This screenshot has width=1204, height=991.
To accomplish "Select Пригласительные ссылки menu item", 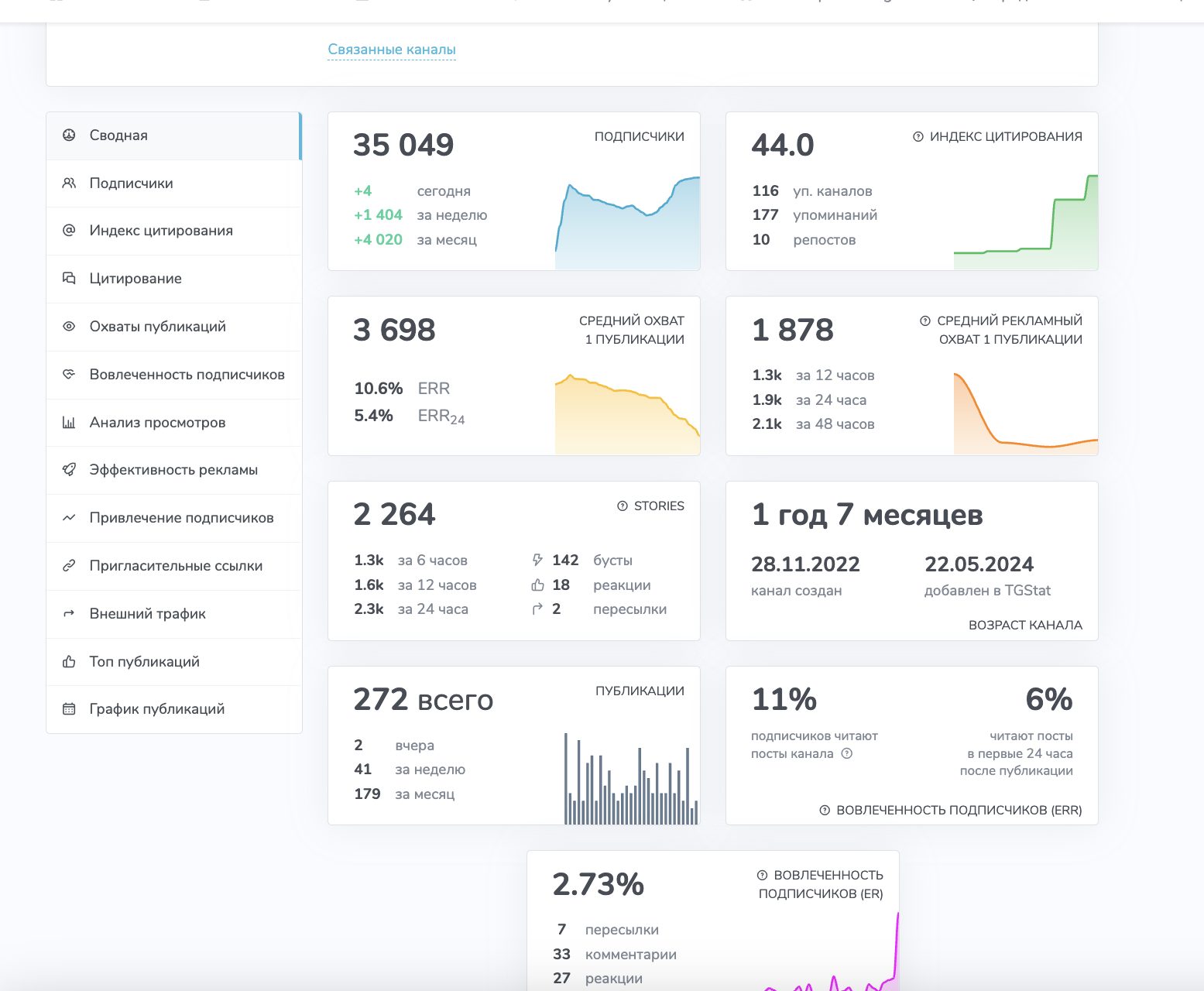I will 173,566.
